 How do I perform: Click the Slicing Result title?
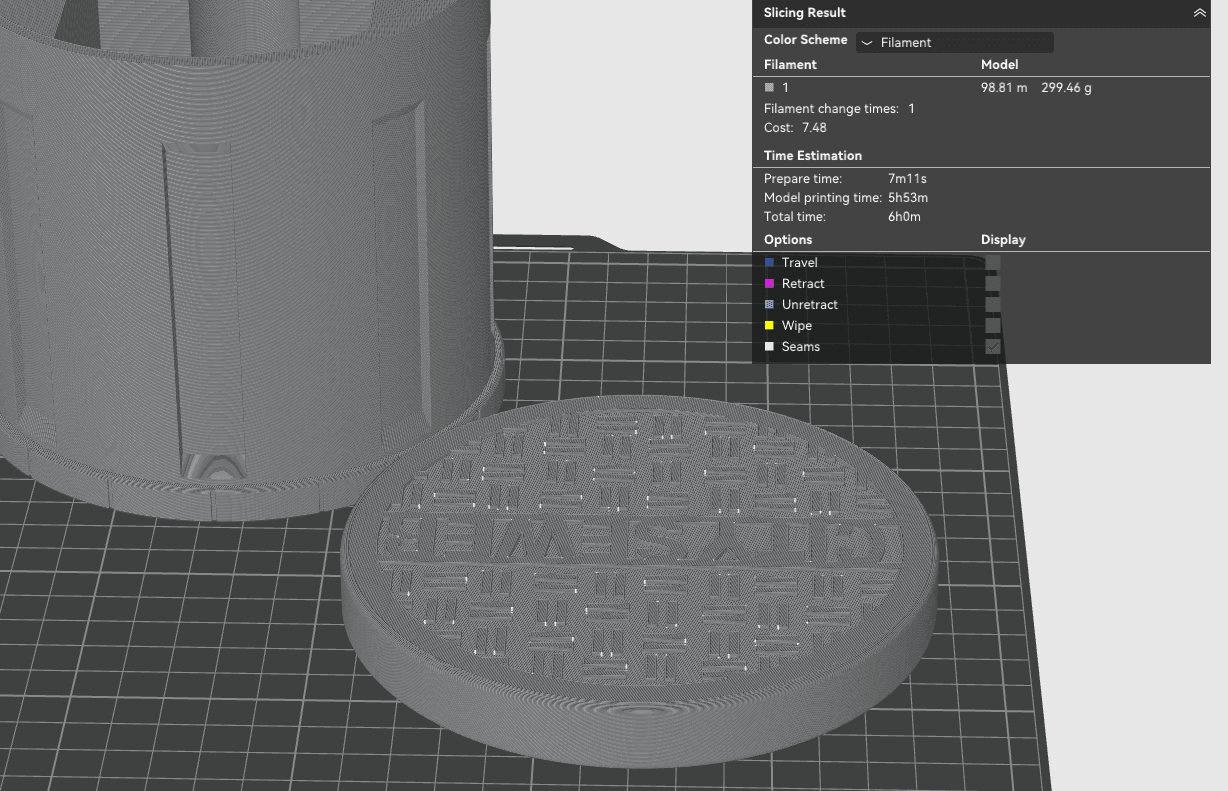[804, 13]
